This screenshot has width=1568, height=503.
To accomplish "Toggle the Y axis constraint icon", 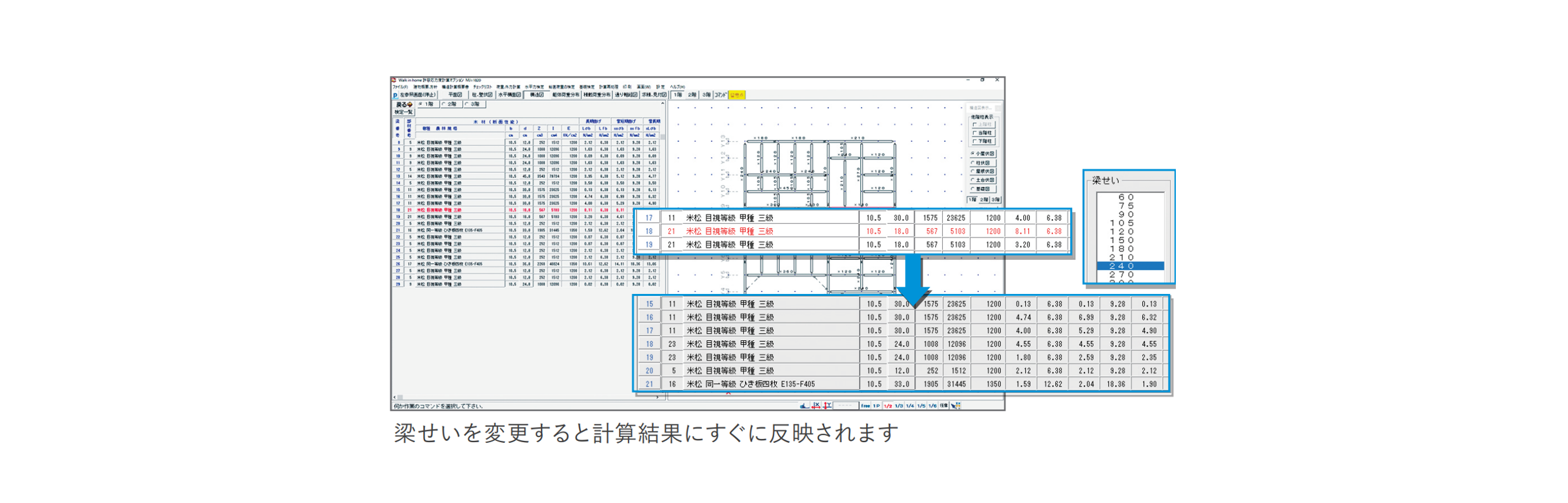I will tap(827, 405).
